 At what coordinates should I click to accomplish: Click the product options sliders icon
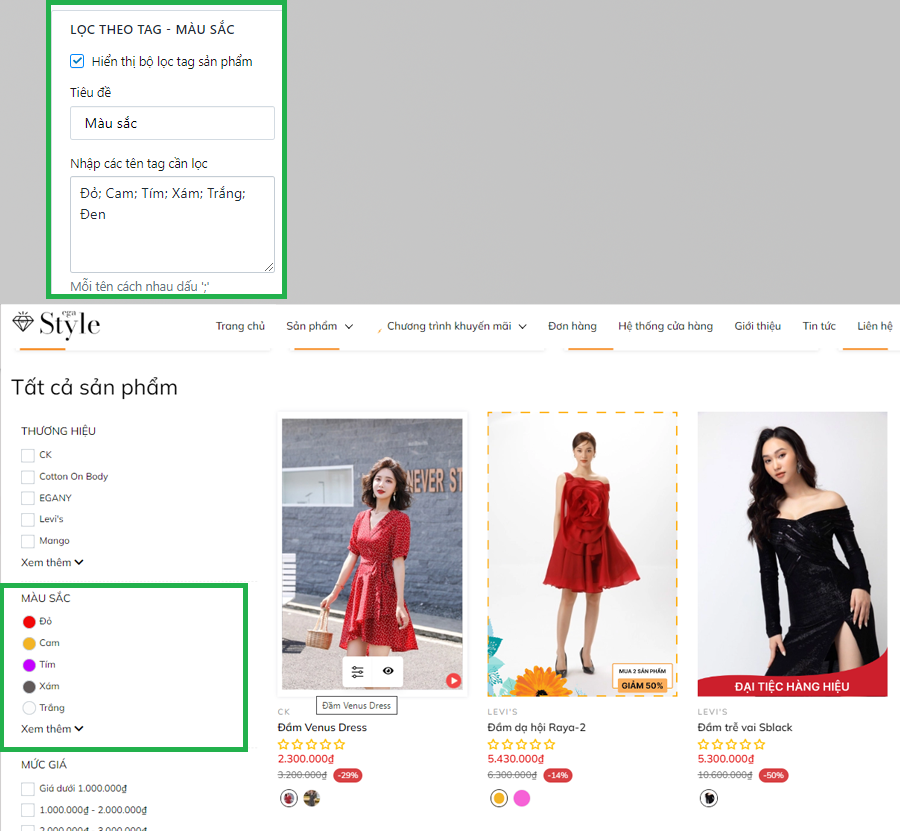click(358, 672)
